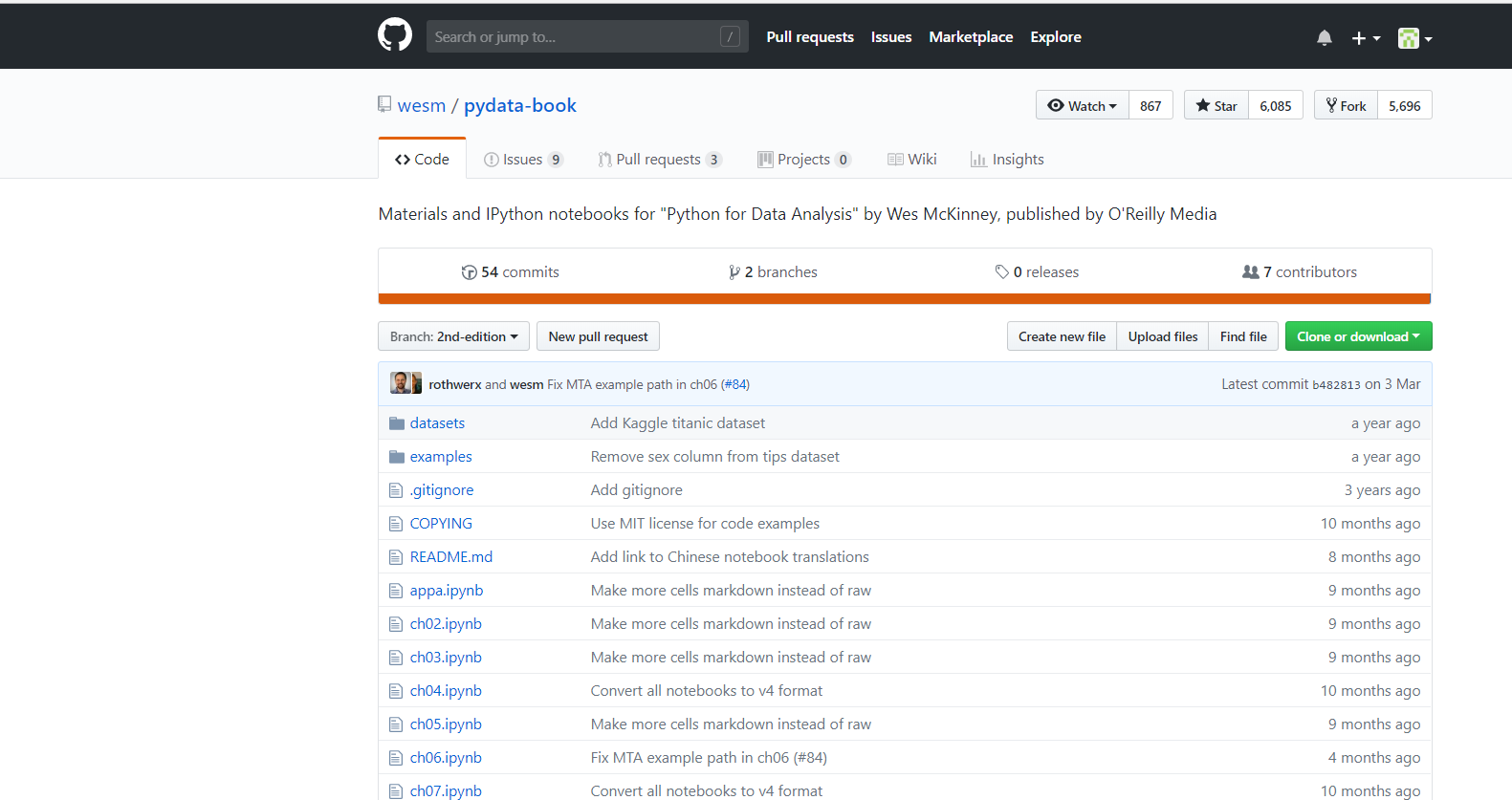Click Create new file
The image size is (1512, 800).
1062,336
